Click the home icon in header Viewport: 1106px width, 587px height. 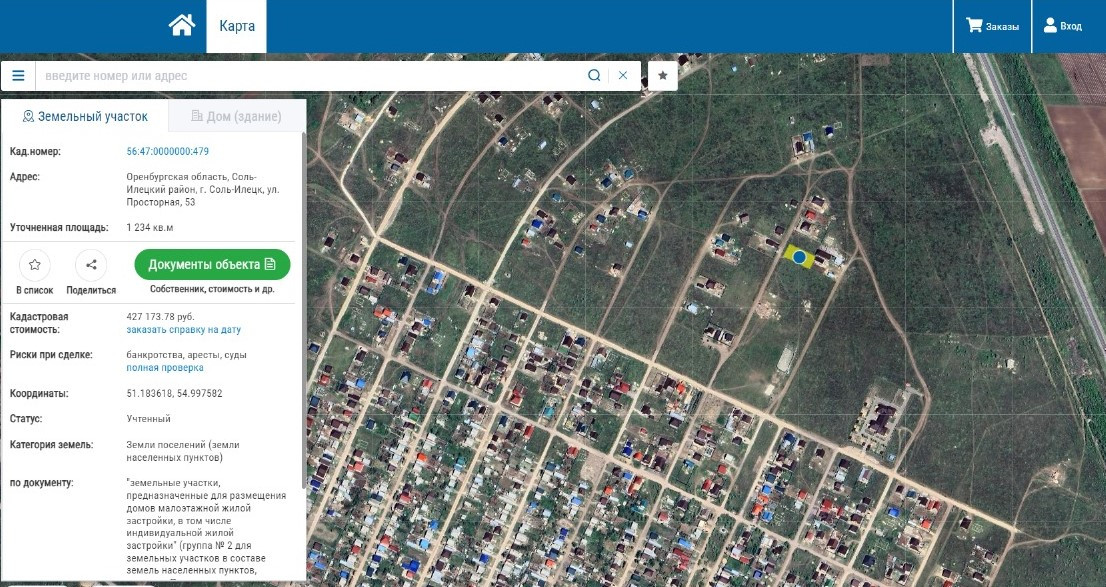pyautogui.click(x=181, y=26)
